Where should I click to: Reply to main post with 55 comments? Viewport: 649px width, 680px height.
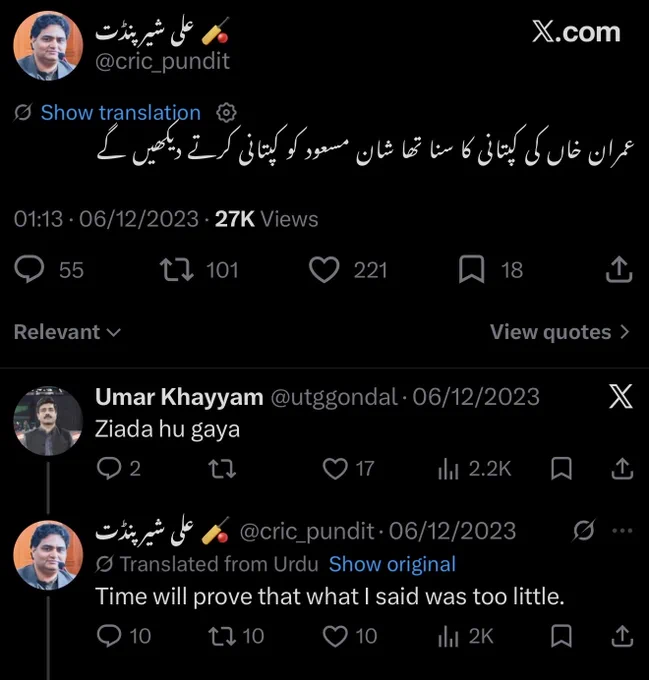(x=29, y=269)
